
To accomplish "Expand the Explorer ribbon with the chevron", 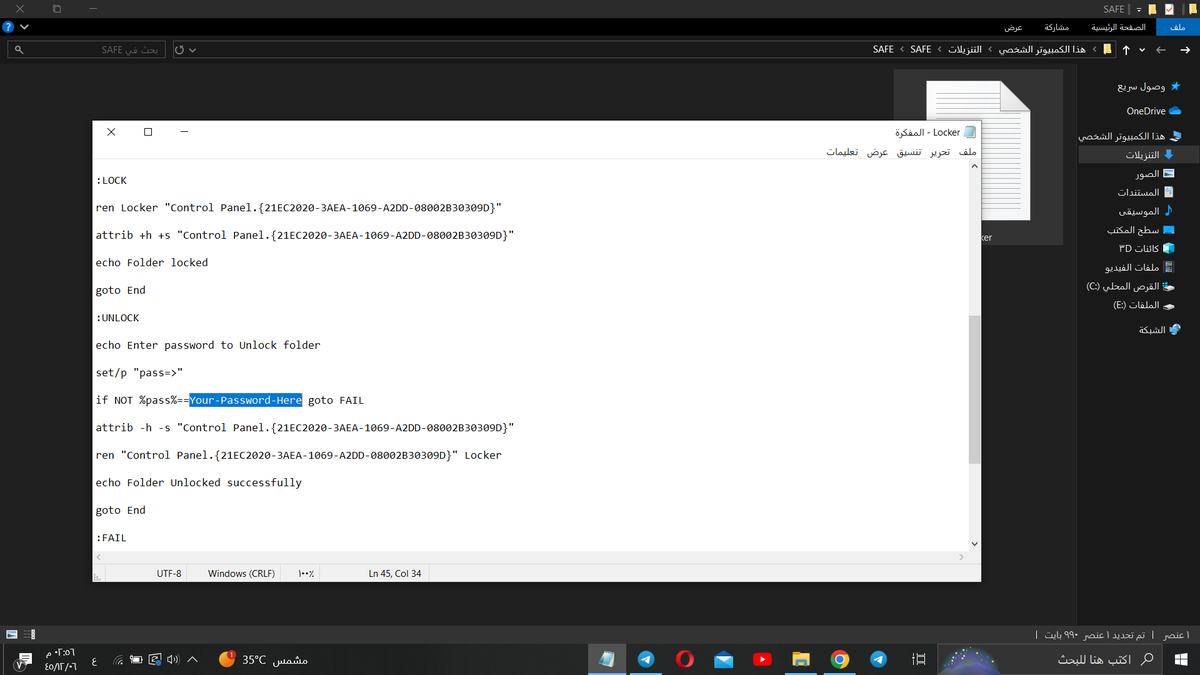I will click(25, 27).
